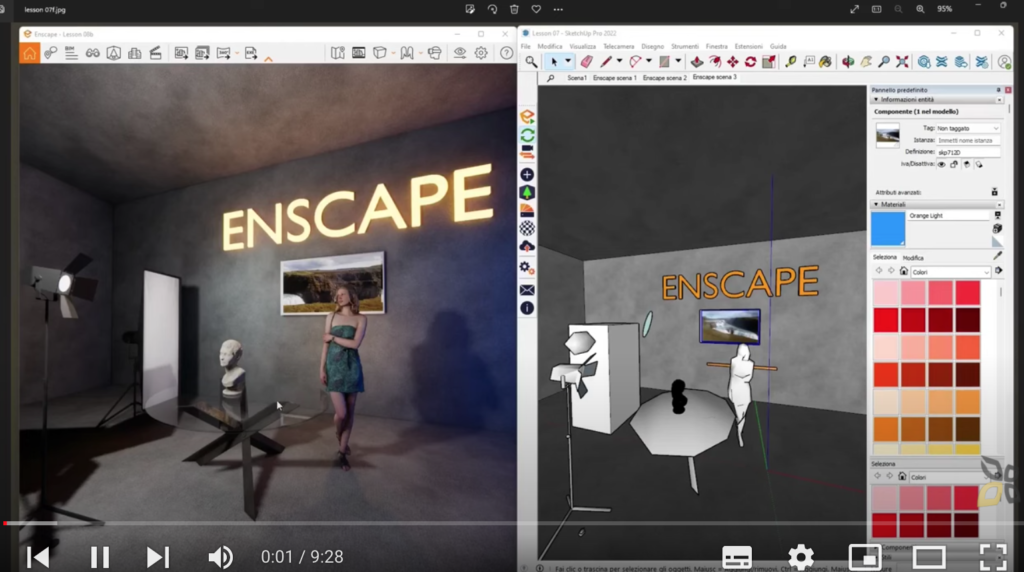Open the SketchUp Estensioni menu

click(x=748, y=46)
